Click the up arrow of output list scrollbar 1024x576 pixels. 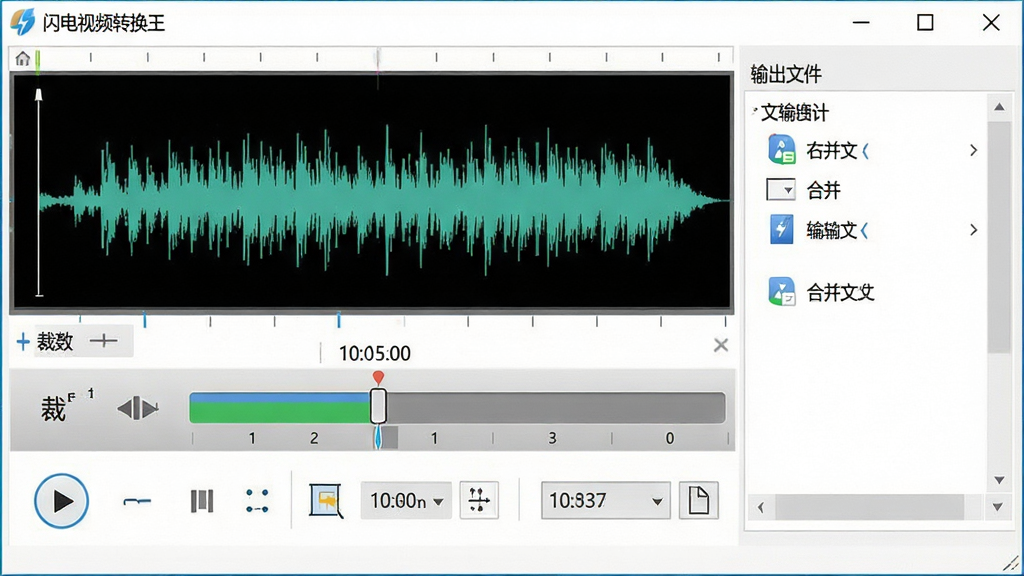[999, 106]
